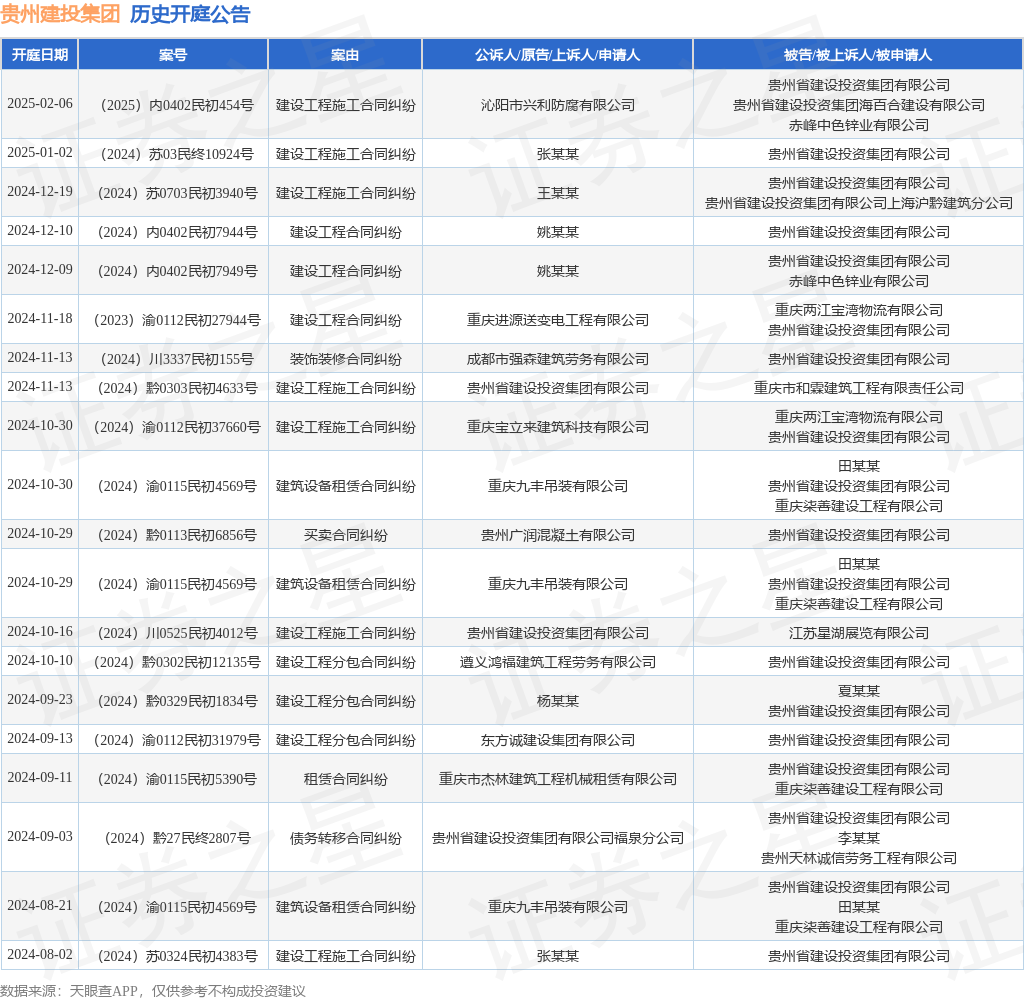Click defendant 贵州天林诚信劳务工程有限公司
The image size is (1024, 1000).
pos(858,858)
